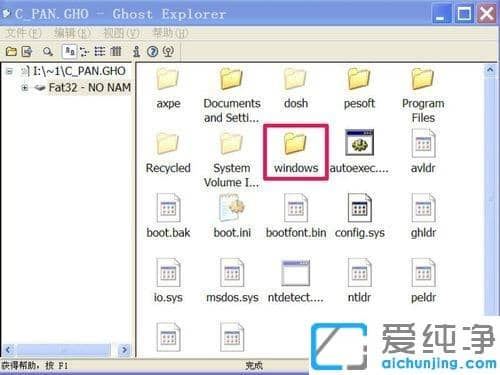Screen dimensions: 500x375
Task: Click the LiveUpdate web icon in toolbar
Action: click(168, 52)
